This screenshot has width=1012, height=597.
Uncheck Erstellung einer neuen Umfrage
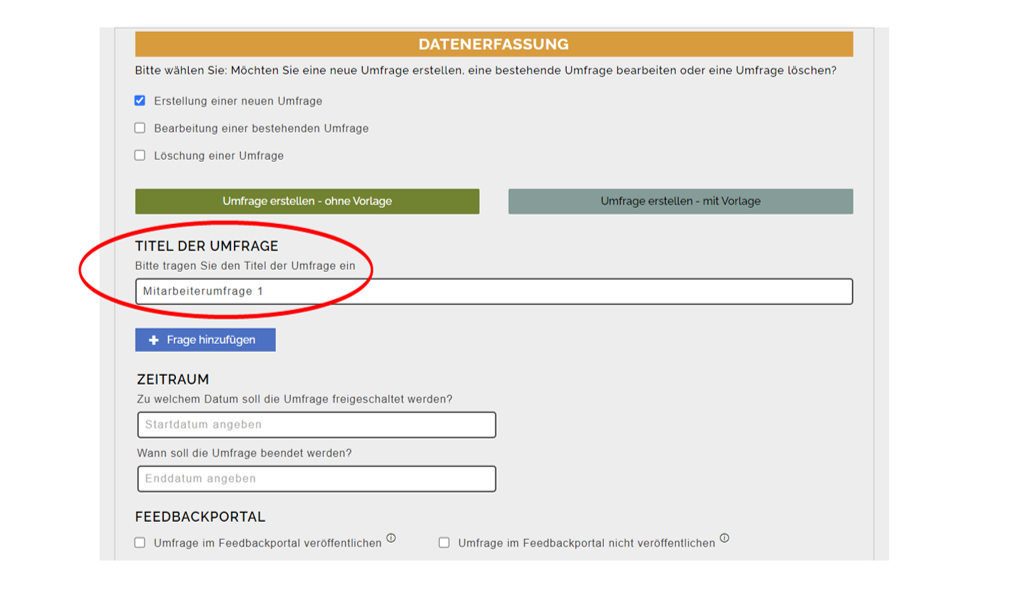click(x=139, y=100)
